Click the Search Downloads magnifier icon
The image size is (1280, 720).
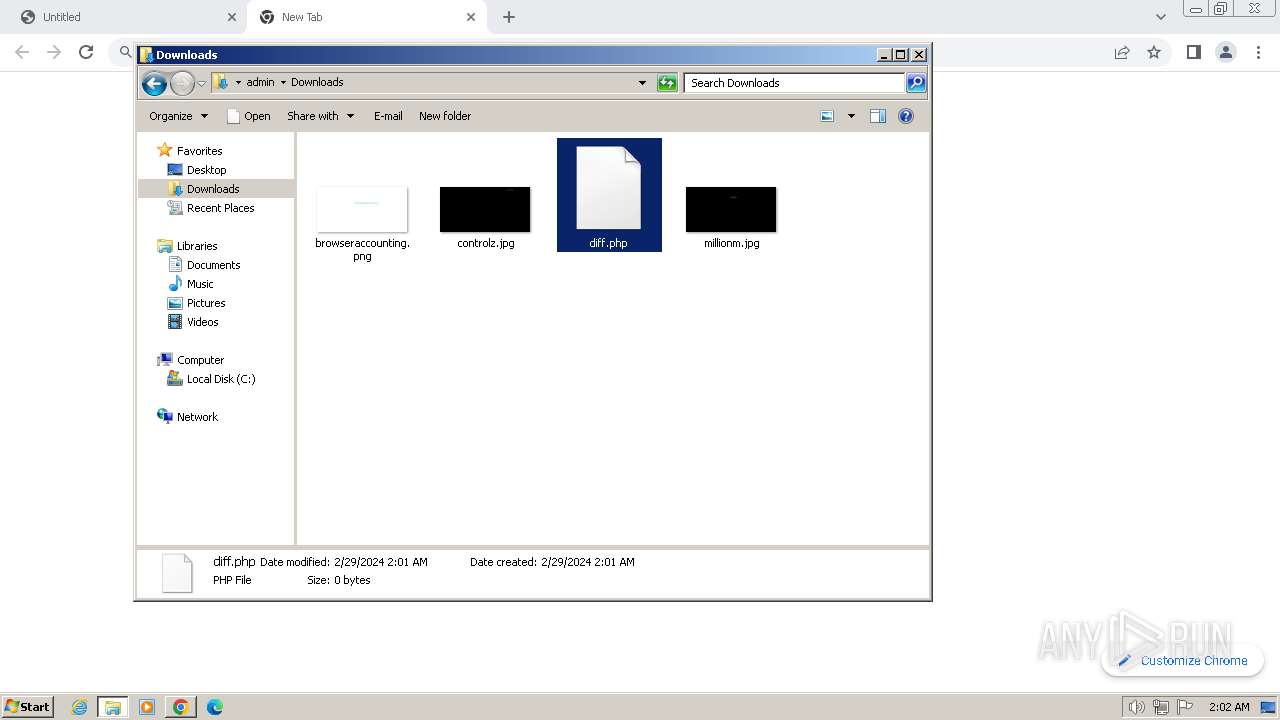pyautogui.click(x=916, y=83)
